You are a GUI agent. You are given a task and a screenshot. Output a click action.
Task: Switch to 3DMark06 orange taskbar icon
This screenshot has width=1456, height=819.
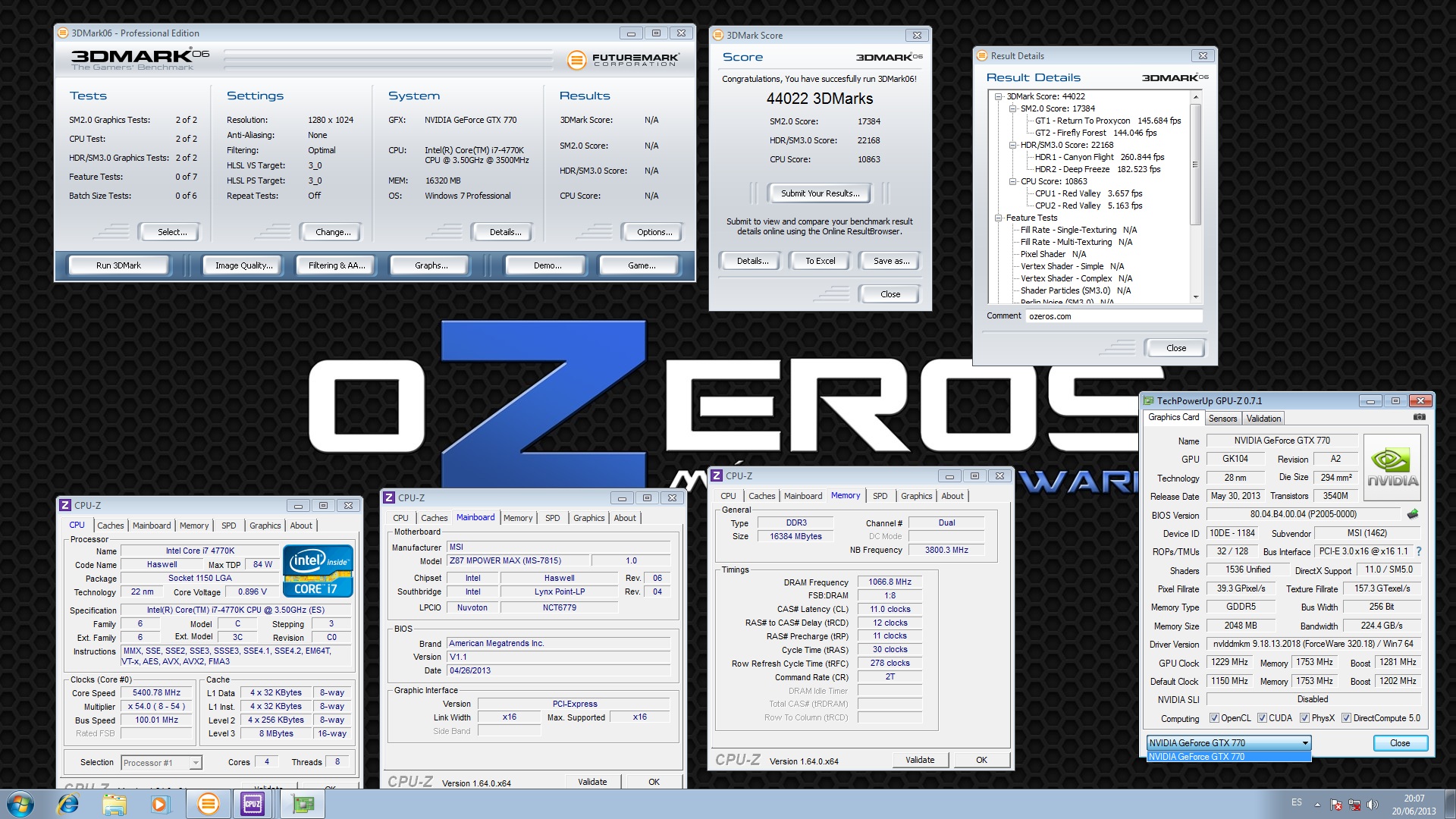(208, 804)
